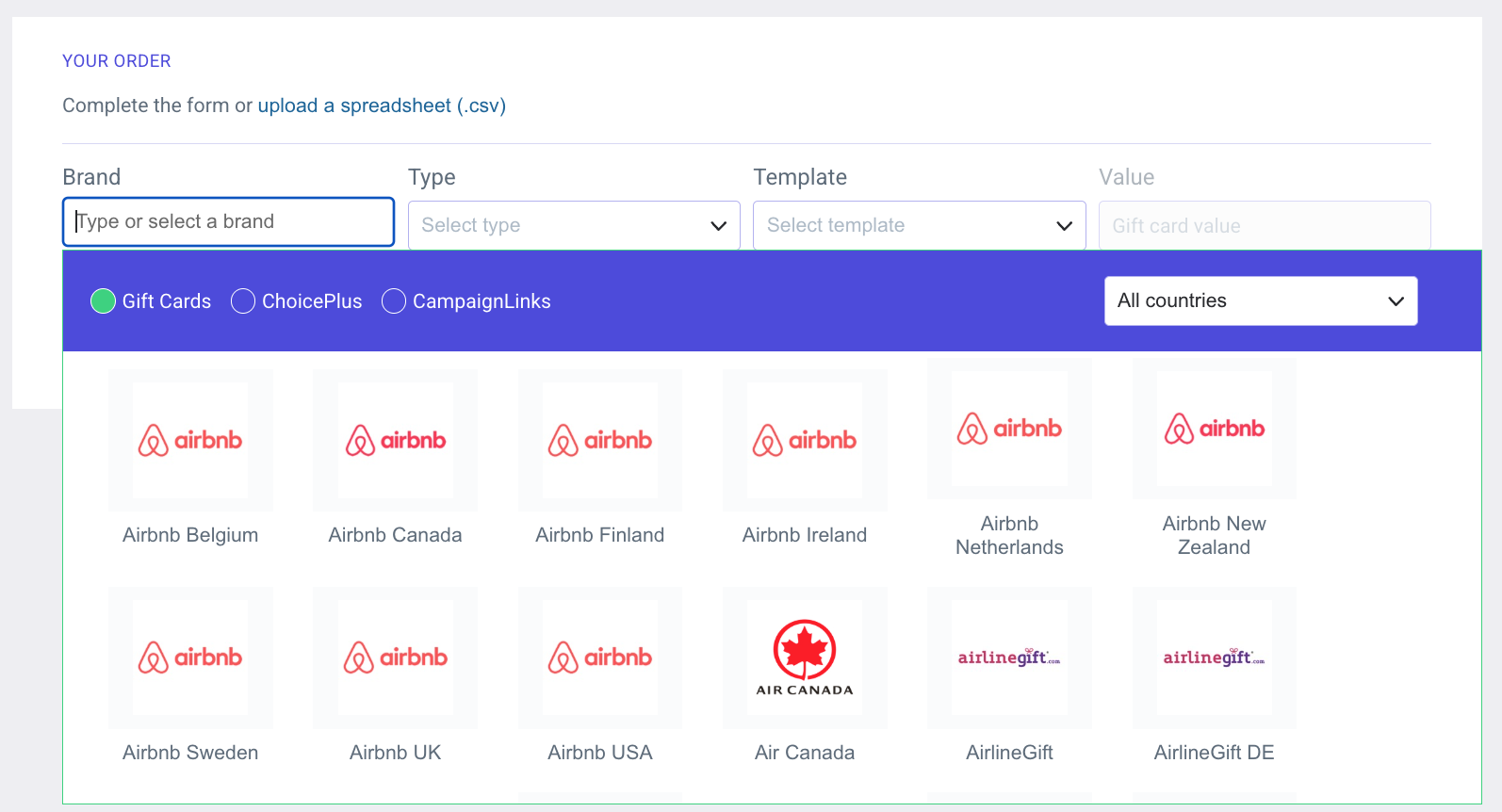Choose the AirlineGift brand logo

coord(1009,658)
